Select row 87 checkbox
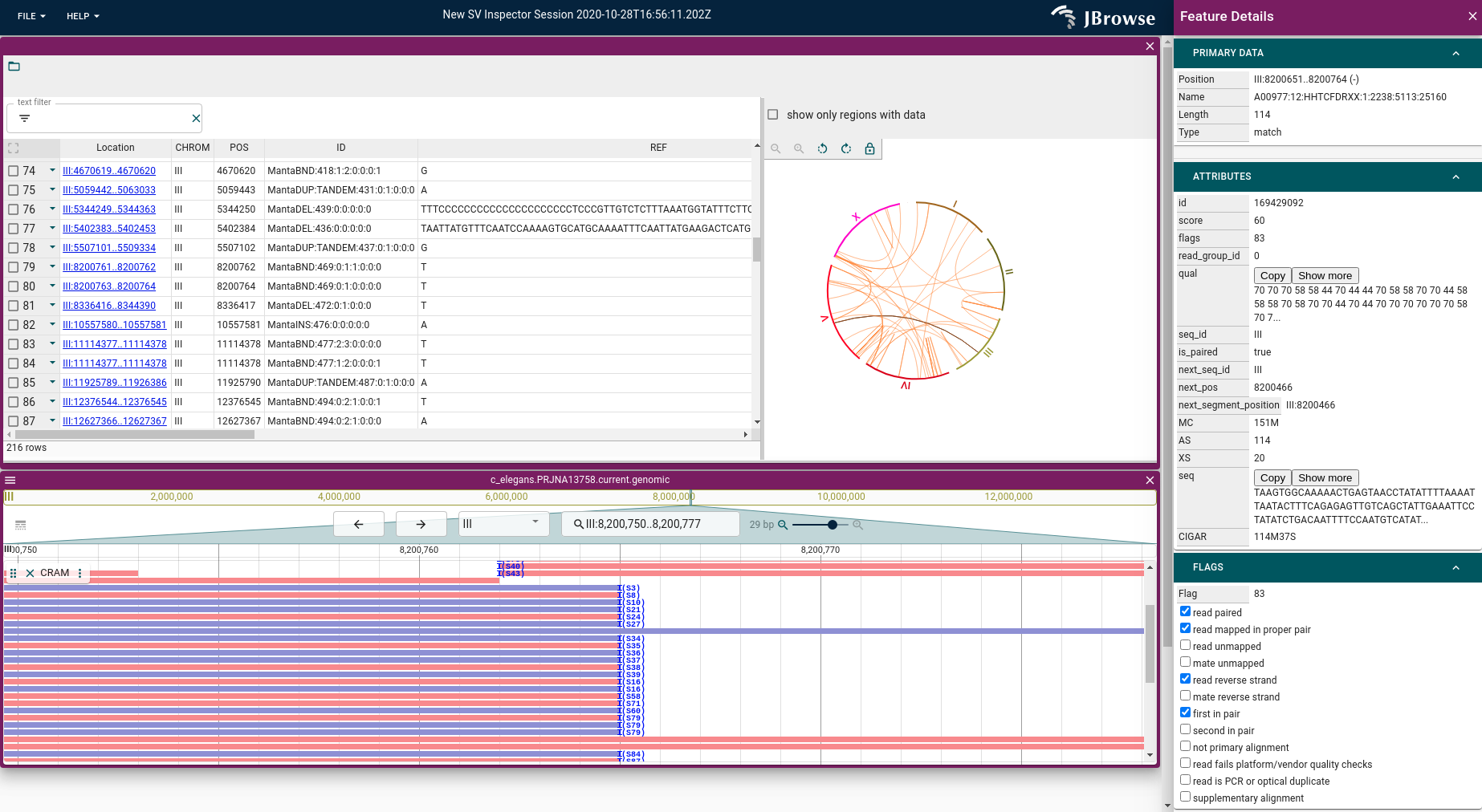The height and width of the screenshot is (812, 1482). pyautogui.click(x=13, y=421)
